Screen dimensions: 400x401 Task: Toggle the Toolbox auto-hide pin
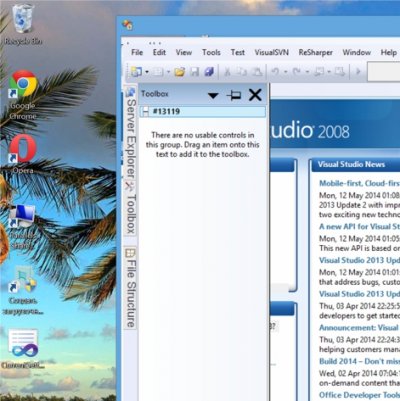click(234, 96)
